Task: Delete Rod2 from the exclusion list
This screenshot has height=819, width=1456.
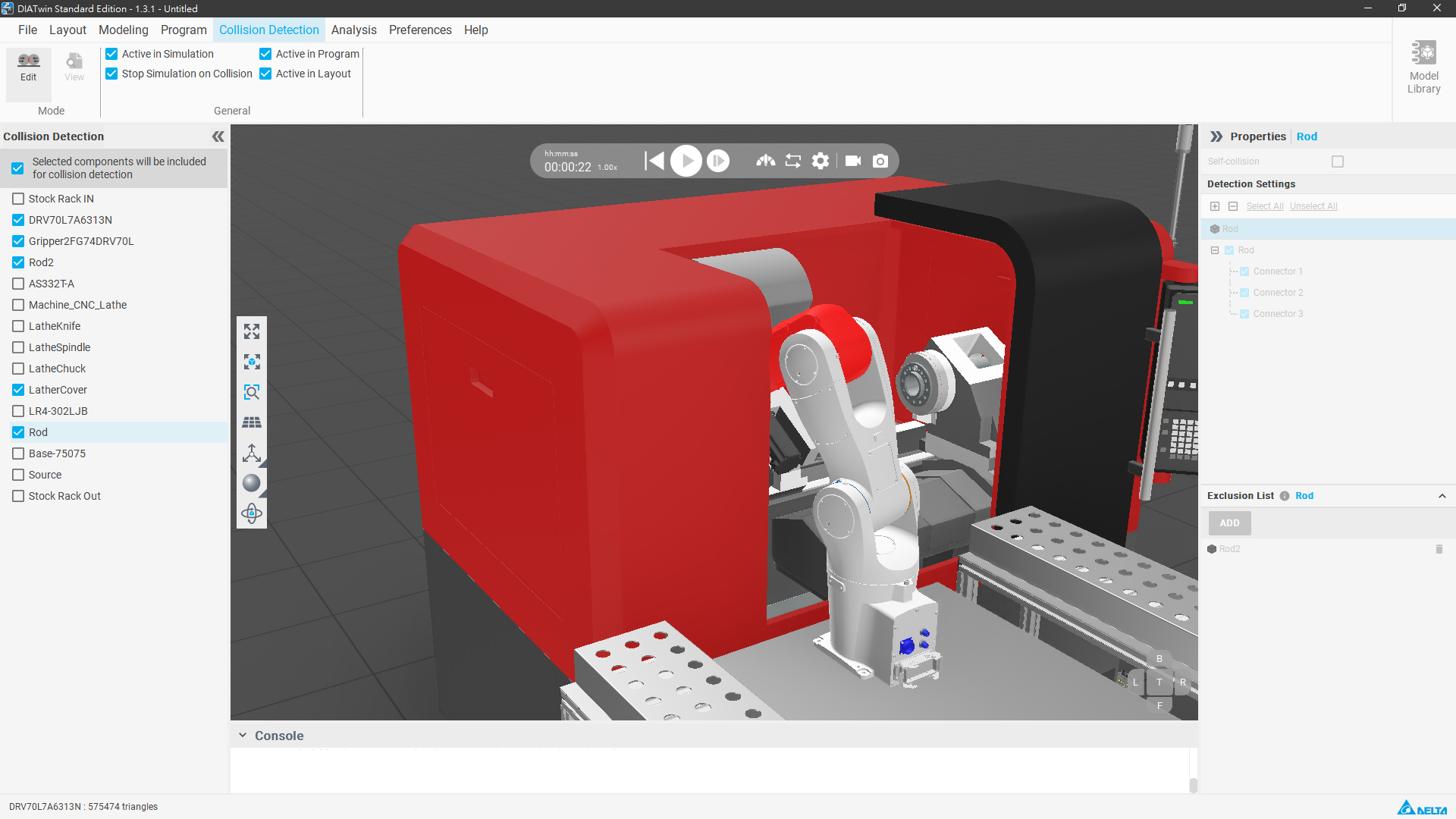Action: 1439,549
